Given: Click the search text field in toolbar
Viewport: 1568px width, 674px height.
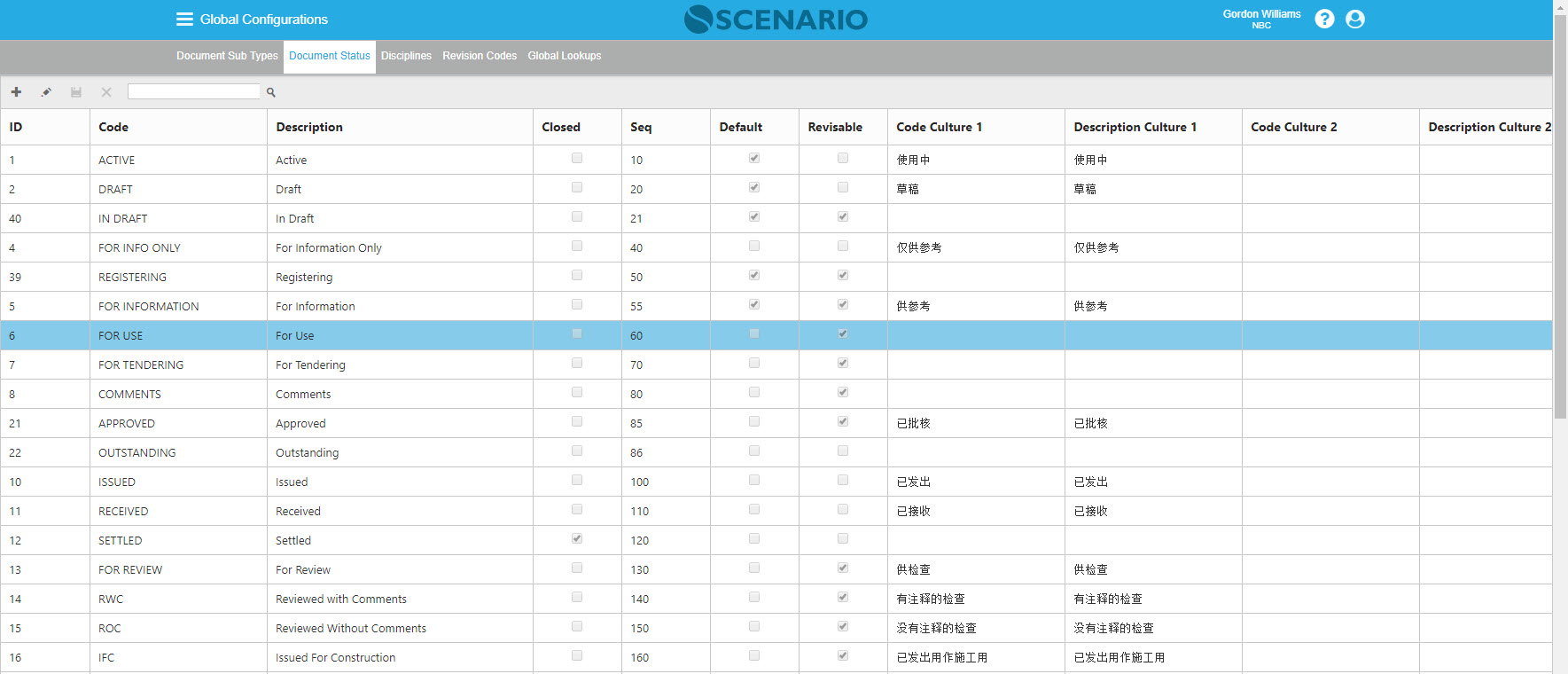Looking at the screenshot, I should 194,91.
